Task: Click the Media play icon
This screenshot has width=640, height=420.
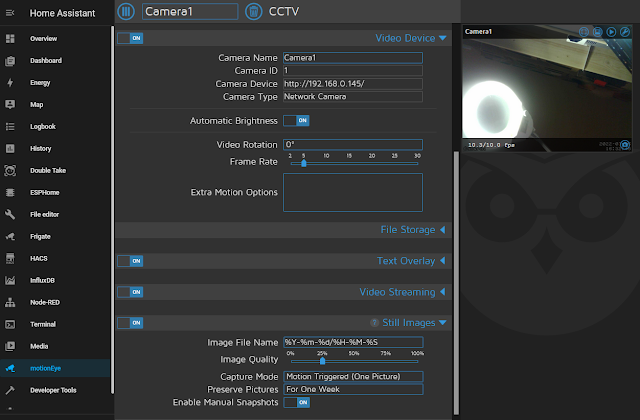Action: tap(10, 346)
